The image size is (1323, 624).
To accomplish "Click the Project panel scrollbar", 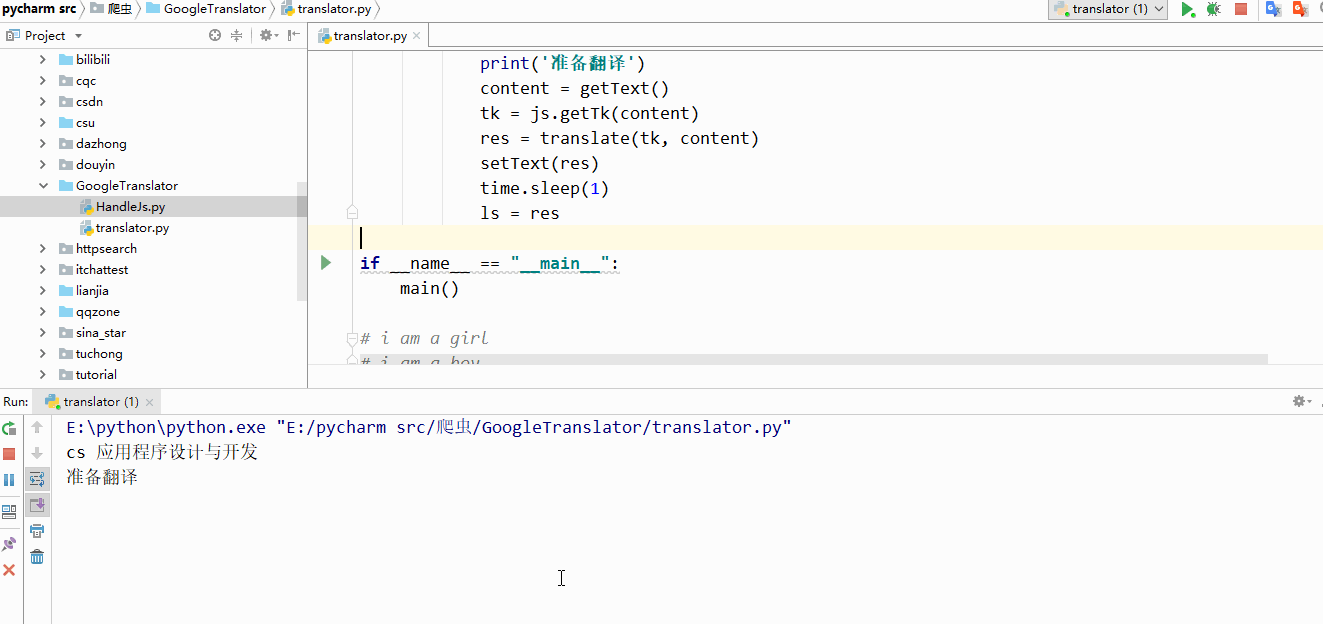I will point(302,240).
